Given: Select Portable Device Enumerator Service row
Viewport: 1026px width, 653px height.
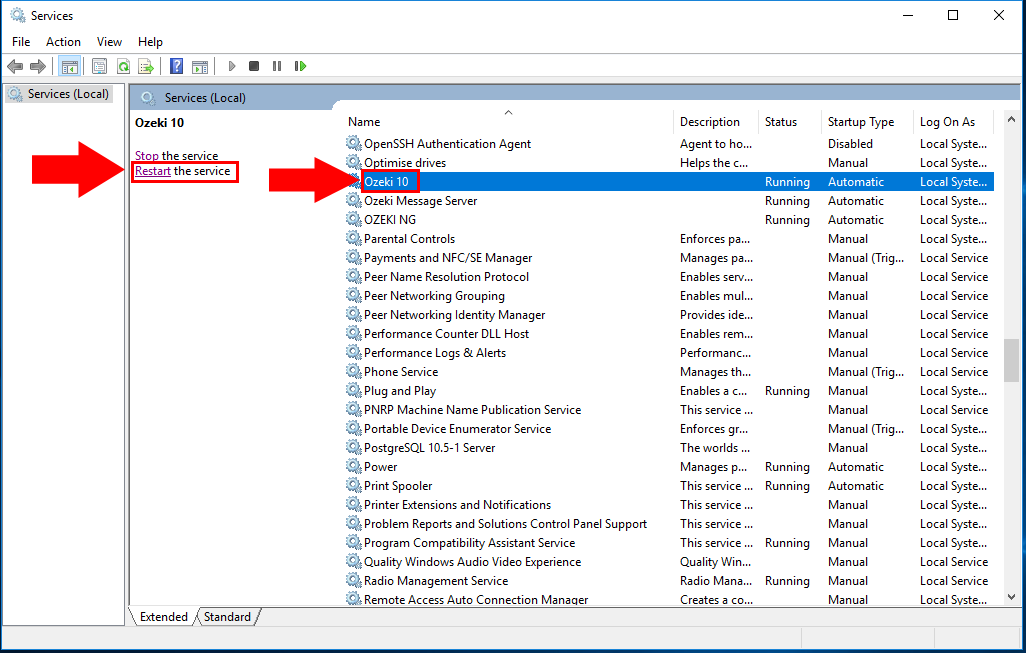Looking at the screenshot, I should (x=669, y=428).
